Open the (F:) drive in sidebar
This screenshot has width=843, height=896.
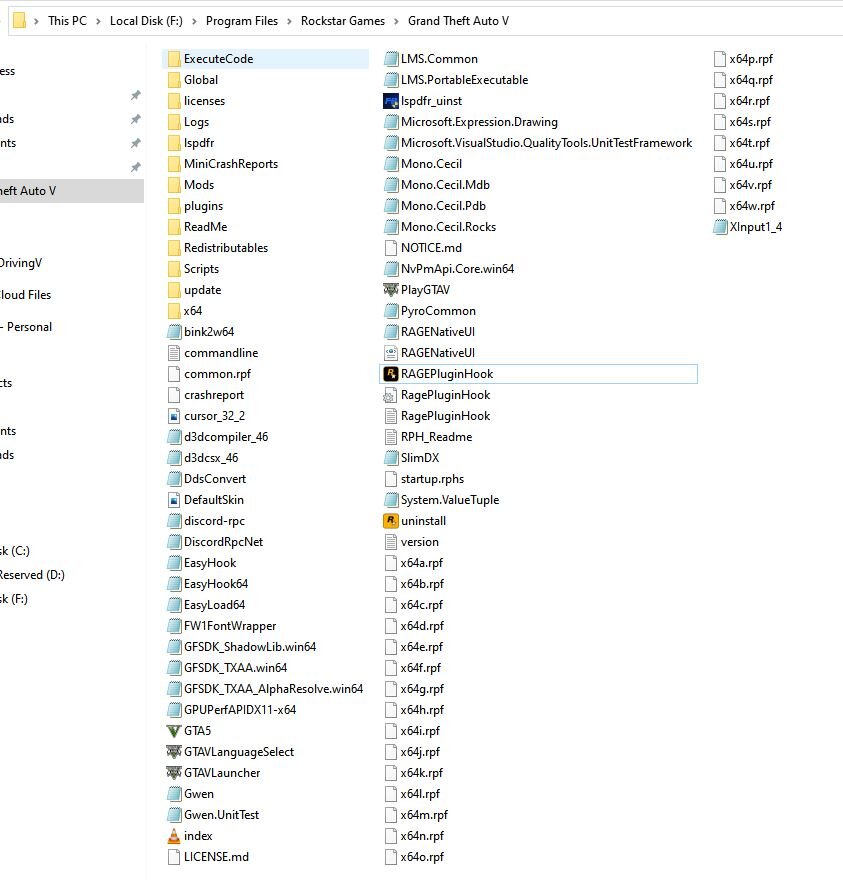pos(14,599)
